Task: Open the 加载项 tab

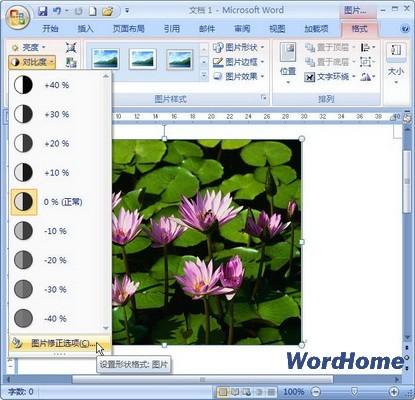Action: (316, 29)
